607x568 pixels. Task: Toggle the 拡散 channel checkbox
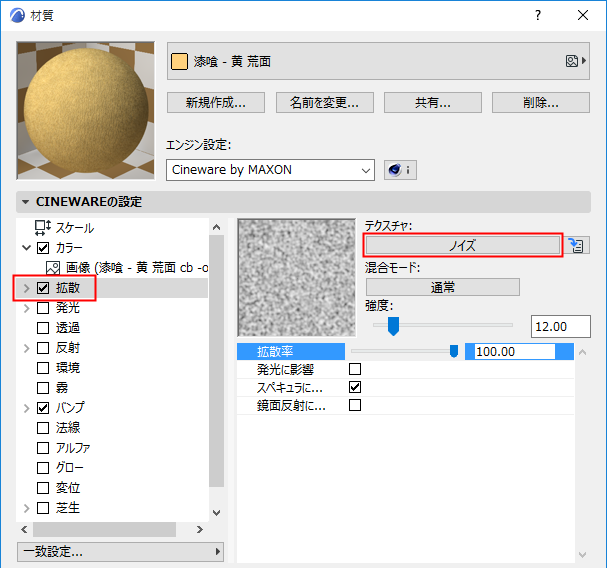pos(43,288)
